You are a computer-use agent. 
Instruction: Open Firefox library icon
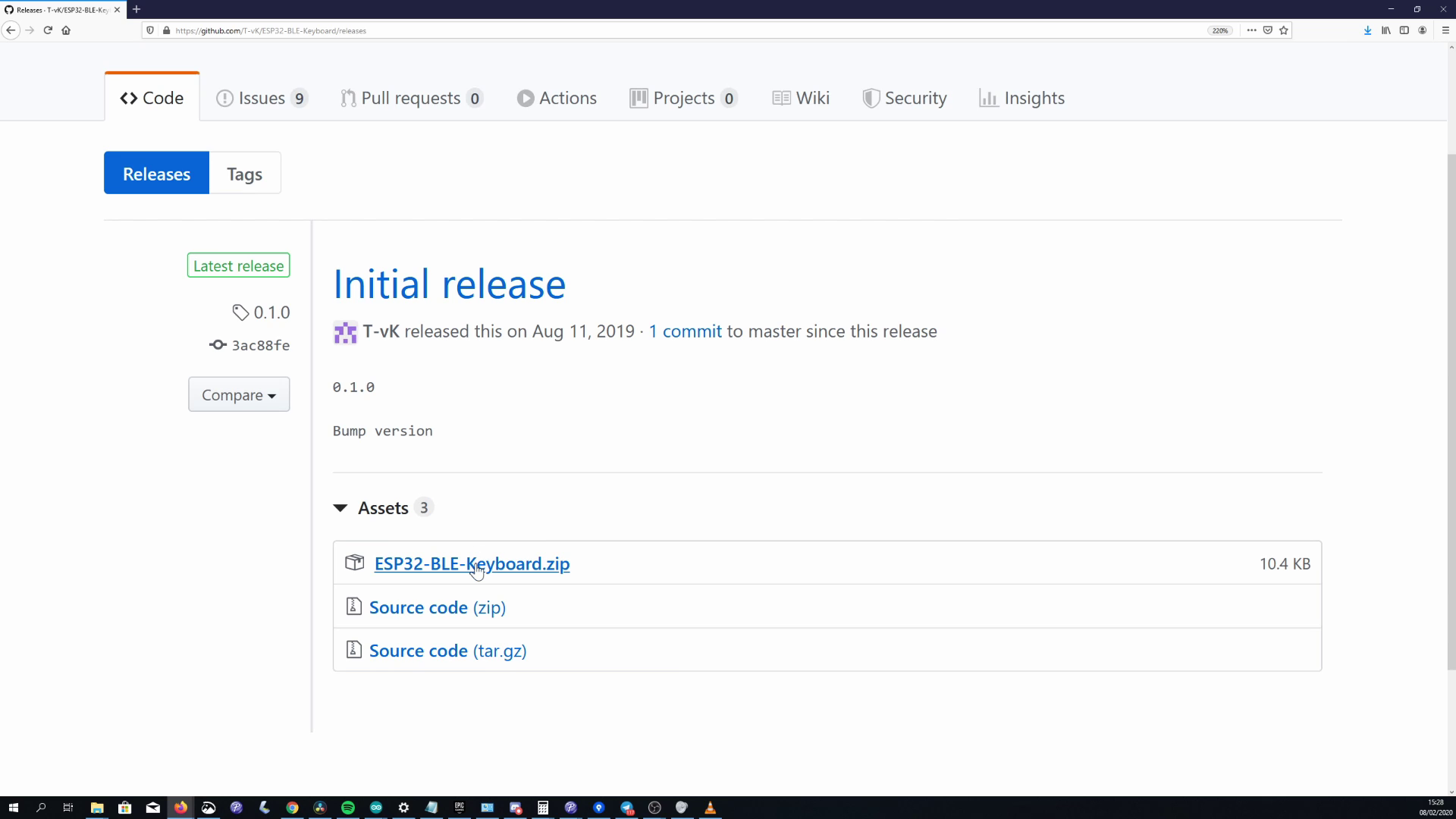[1385, 30]
